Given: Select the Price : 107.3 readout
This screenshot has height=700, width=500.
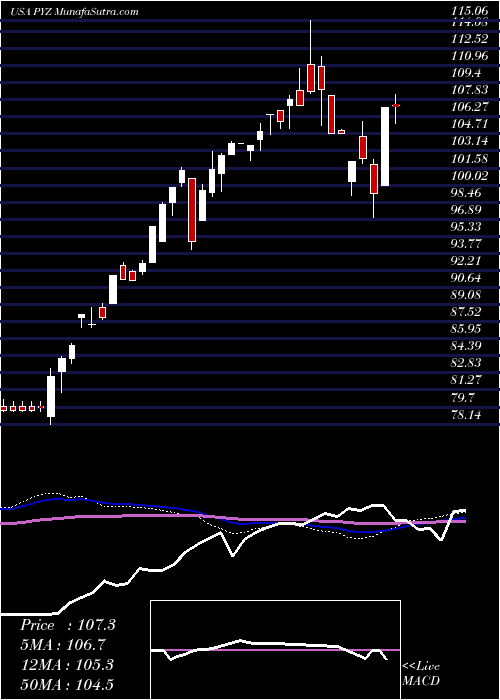Looking at the screenshot, I should (68, 625).
